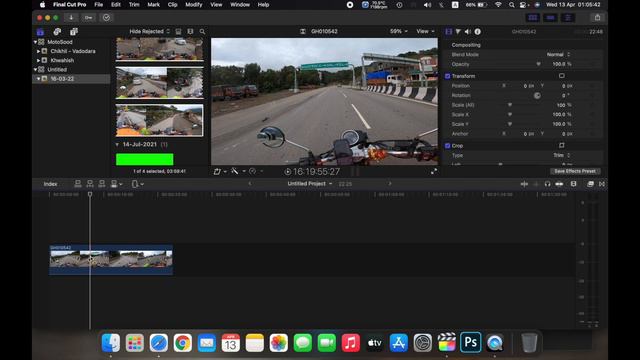Viewport: 640px width, 360px height.
Task: Open Blend Mode Normal dropdown
Action: pyautogui.click(x=558, y=54)
